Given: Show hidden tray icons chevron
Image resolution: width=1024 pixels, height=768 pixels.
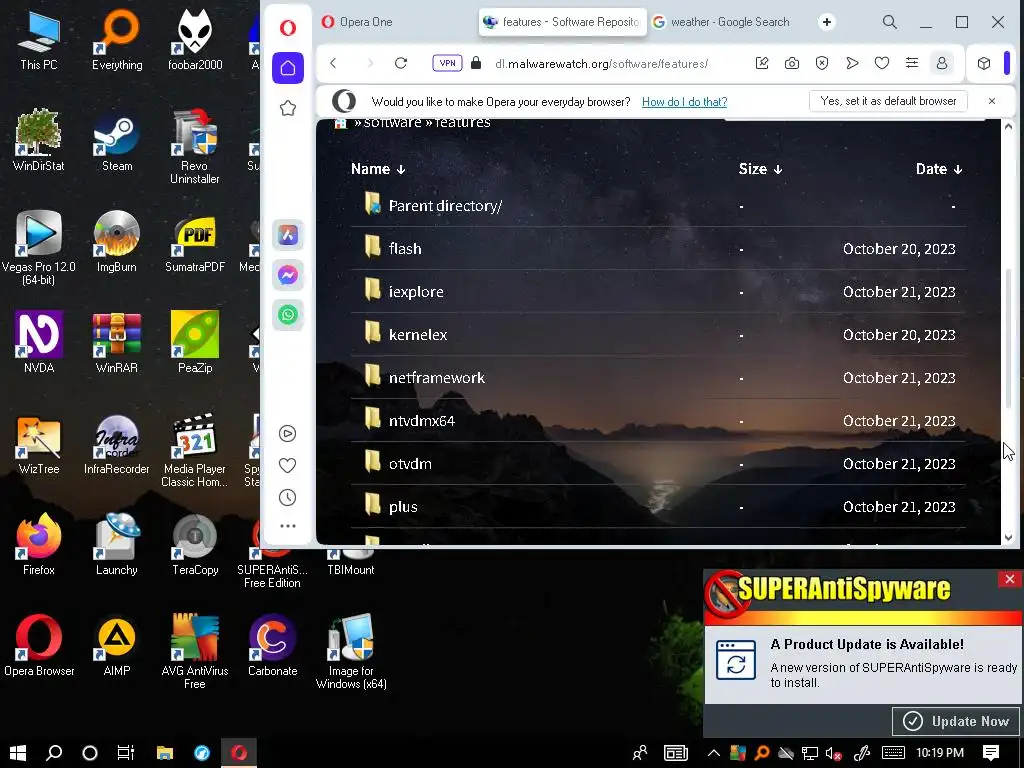Looking at the screenshot, I should tap(714, 753).
